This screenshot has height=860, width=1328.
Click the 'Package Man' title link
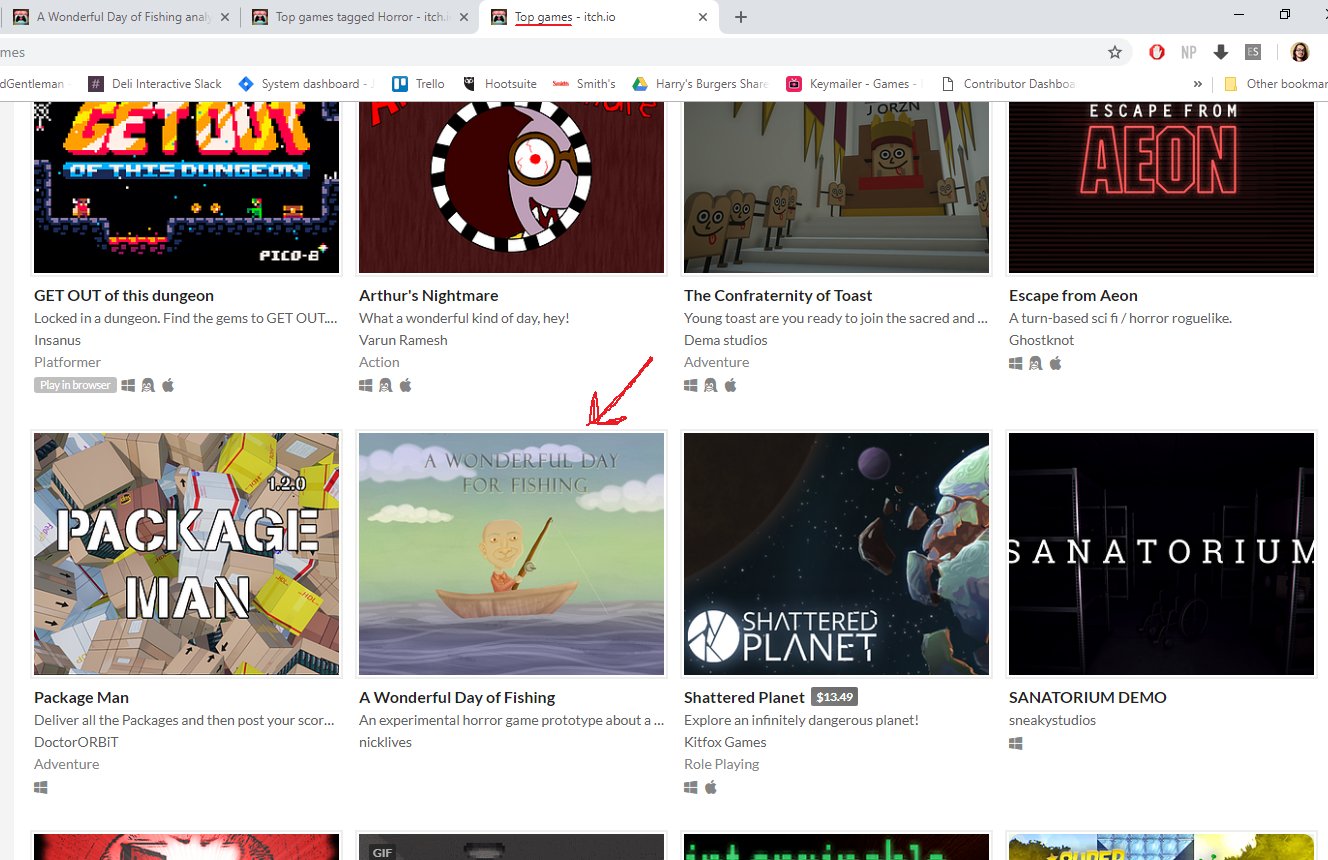pos(82,698)
